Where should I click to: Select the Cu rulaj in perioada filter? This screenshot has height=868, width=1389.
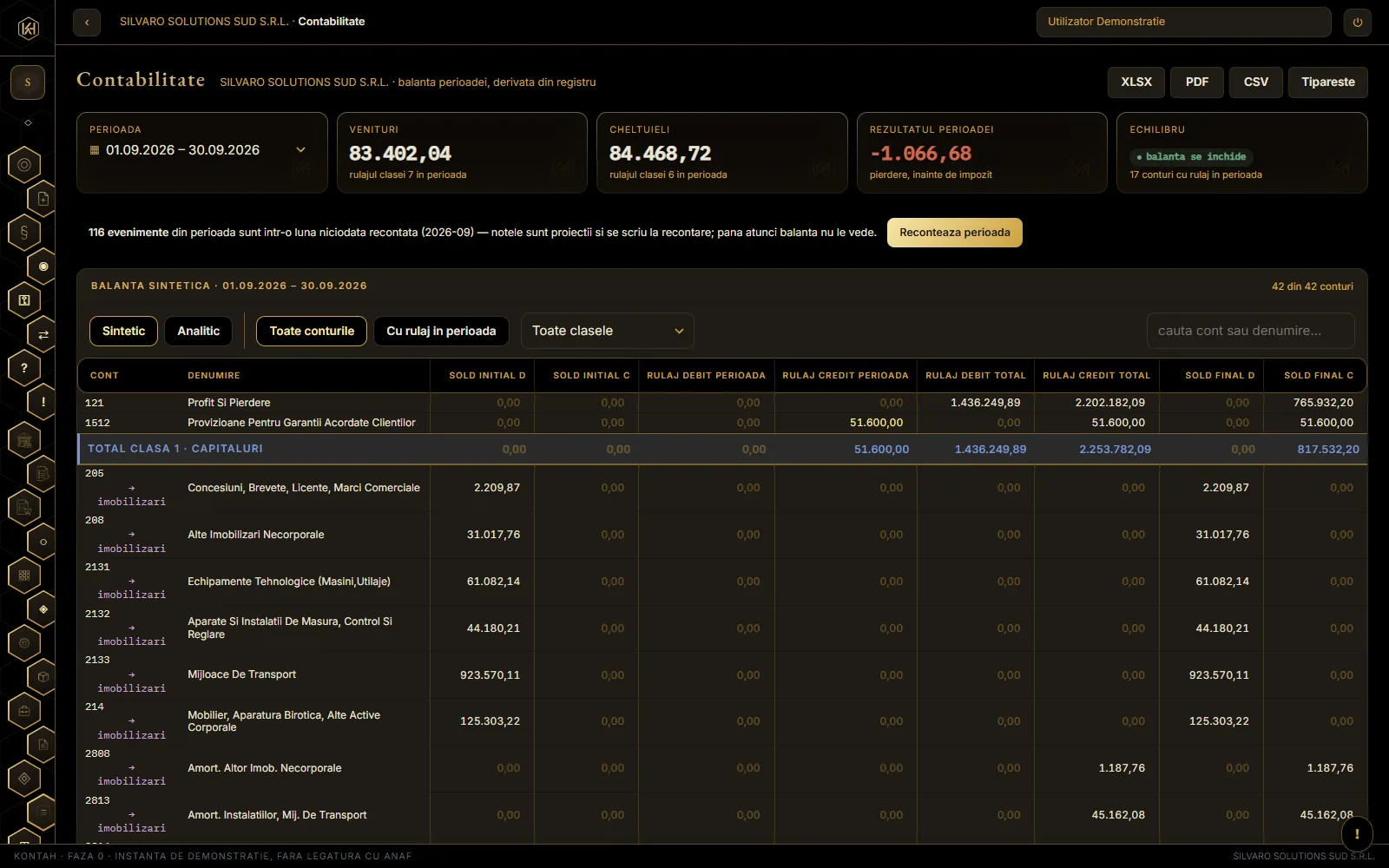(441, 331)
